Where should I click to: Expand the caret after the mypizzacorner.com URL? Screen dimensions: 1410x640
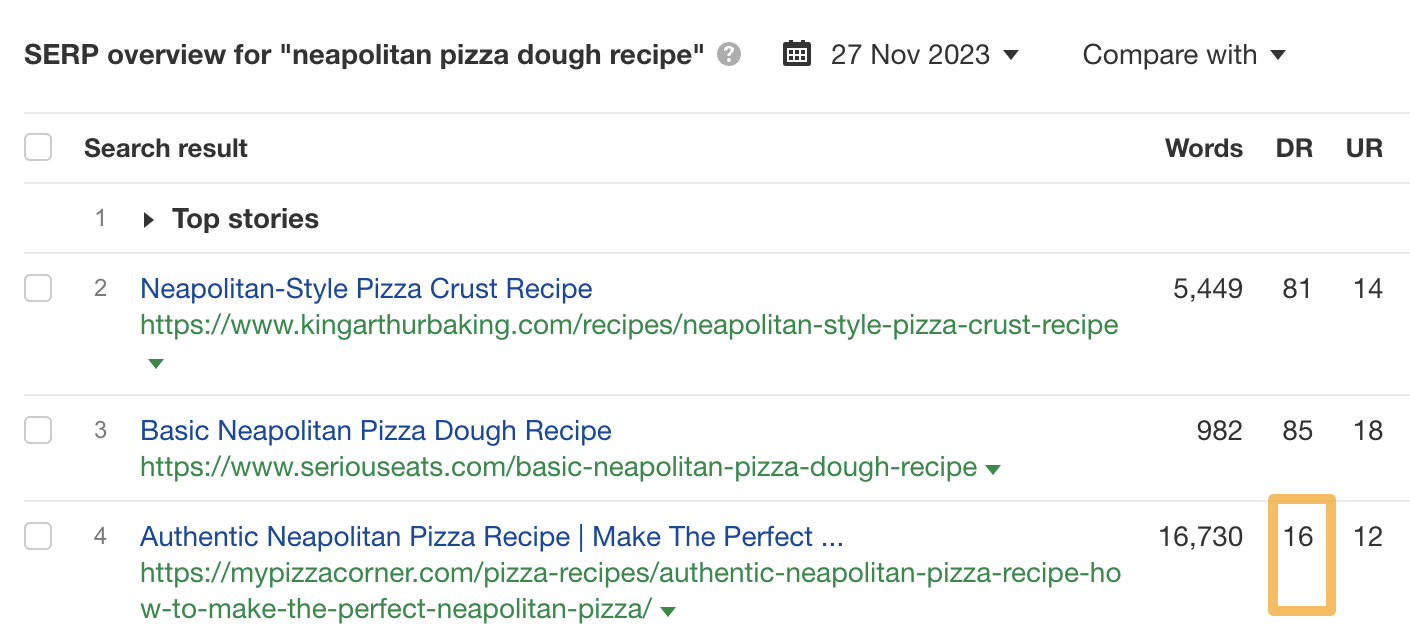coord(668,609)
